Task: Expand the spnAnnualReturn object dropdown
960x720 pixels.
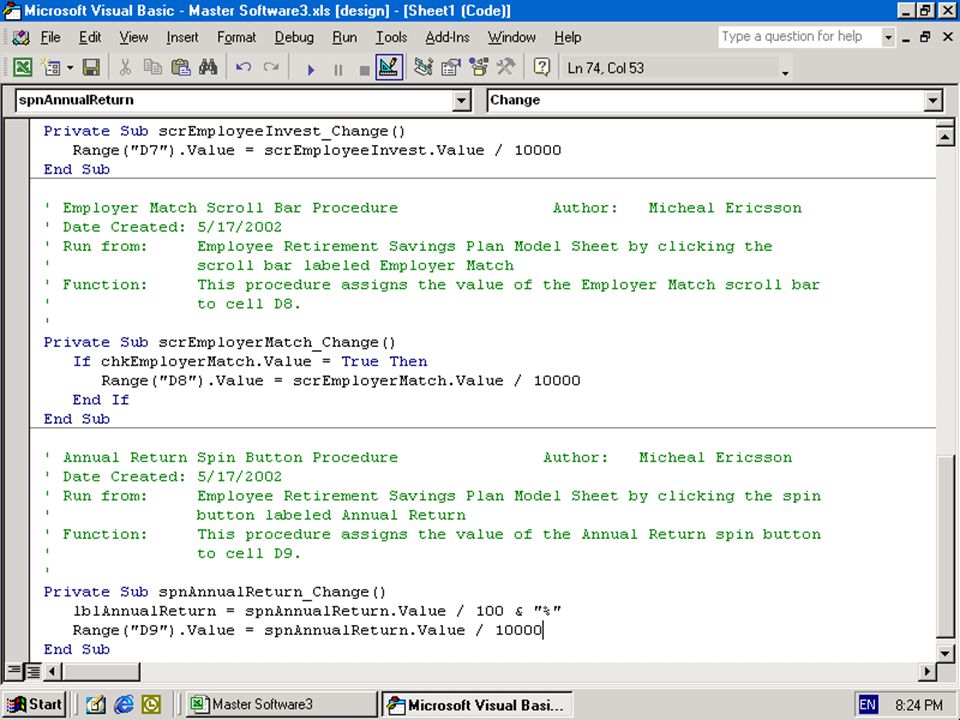Action: pos(462,100)
